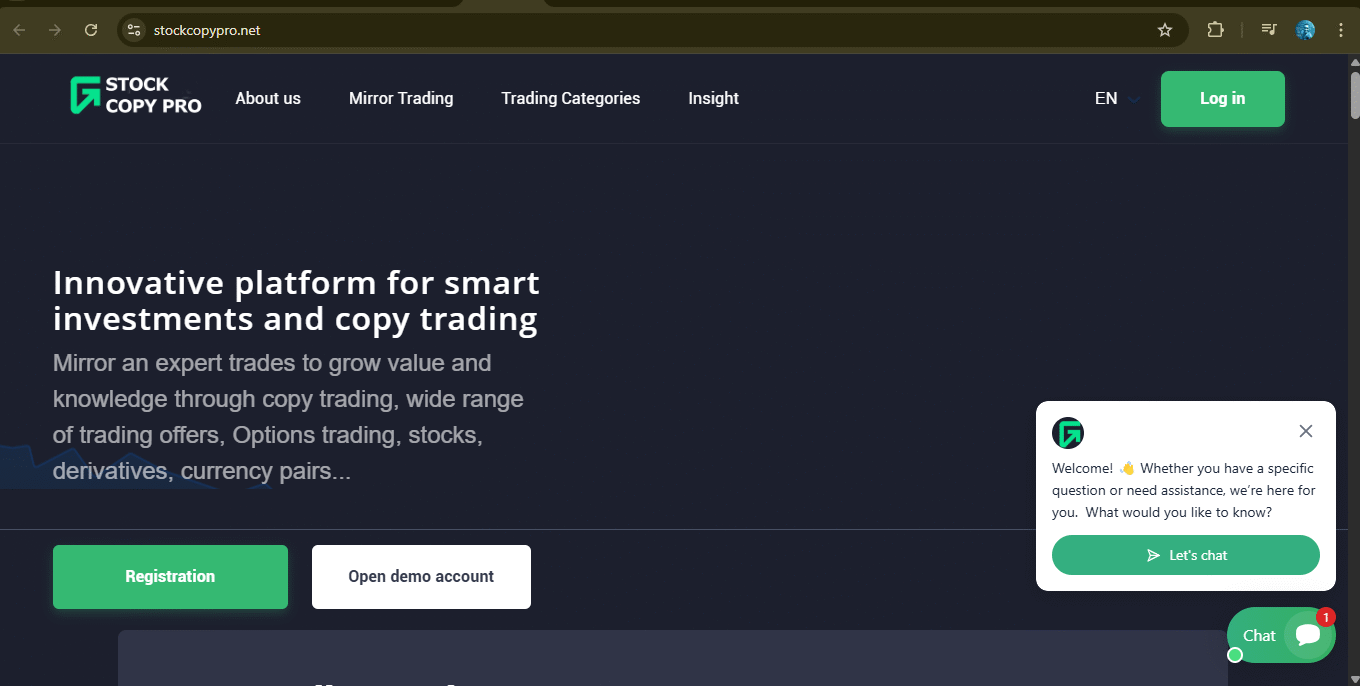This screenshot has width=1360, height=686.
Task: Start a conversation via Let's chat
Action: click(x=1185, y=555)
